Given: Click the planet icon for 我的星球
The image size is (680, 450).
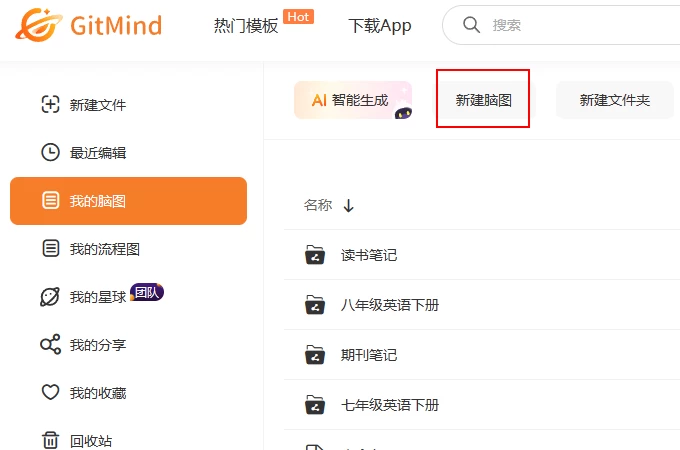Looking at the screenshot, I should pyautogui.click(x=50, y=297).
